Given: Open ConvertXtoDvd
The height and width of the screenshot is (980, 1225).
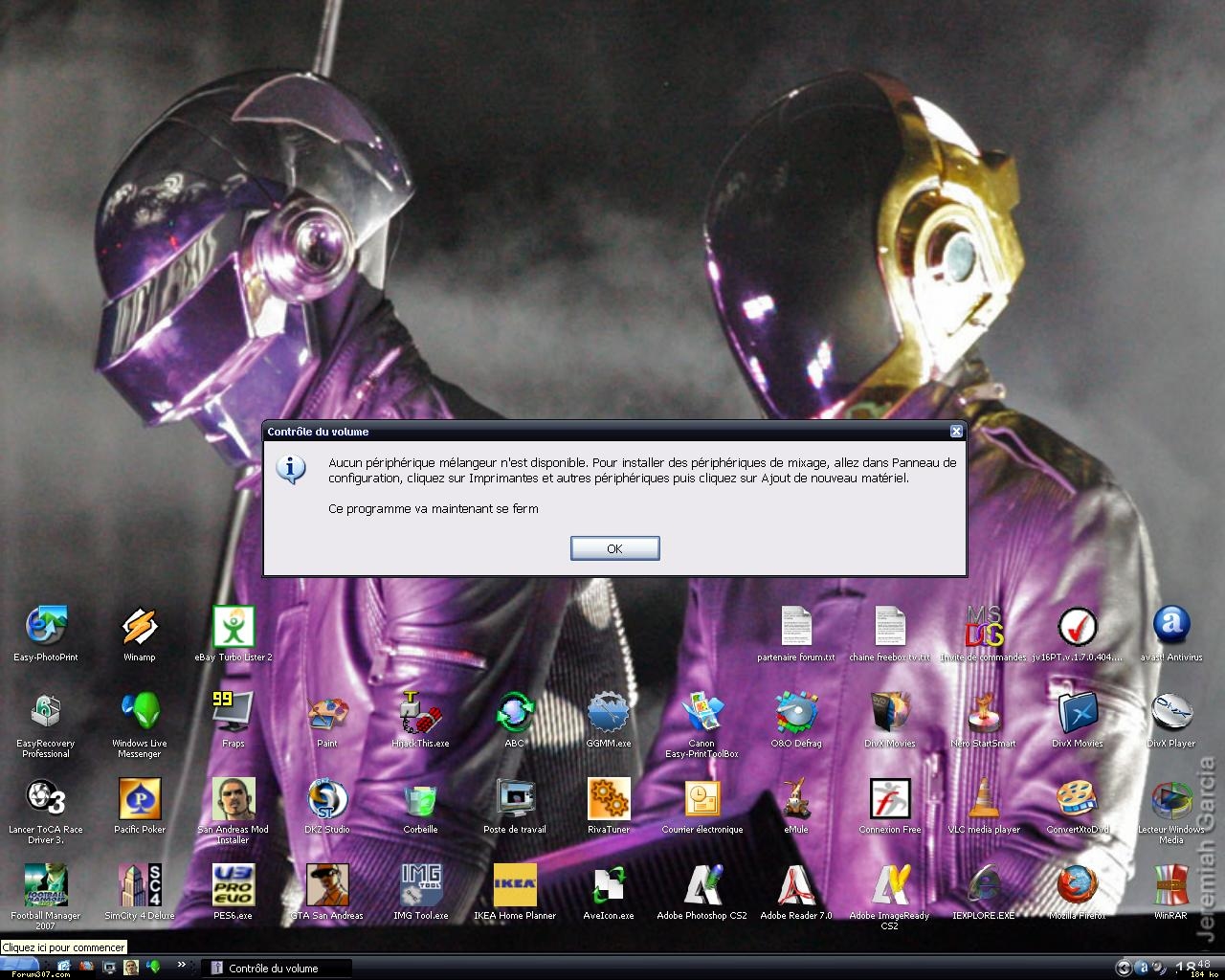Looking at the screenshot, I should (1078, 806).
